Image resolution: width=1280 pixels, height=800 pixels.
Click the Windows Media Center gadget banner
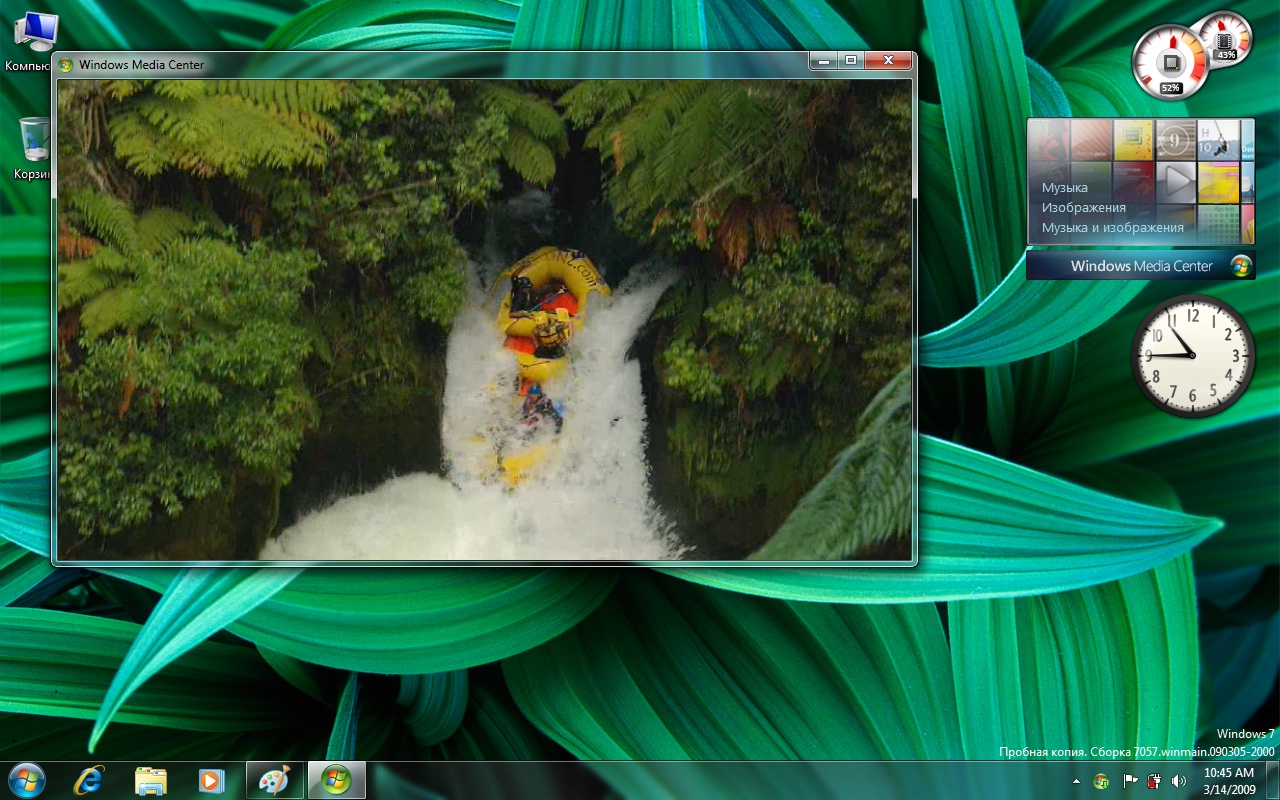[1140, 266]
